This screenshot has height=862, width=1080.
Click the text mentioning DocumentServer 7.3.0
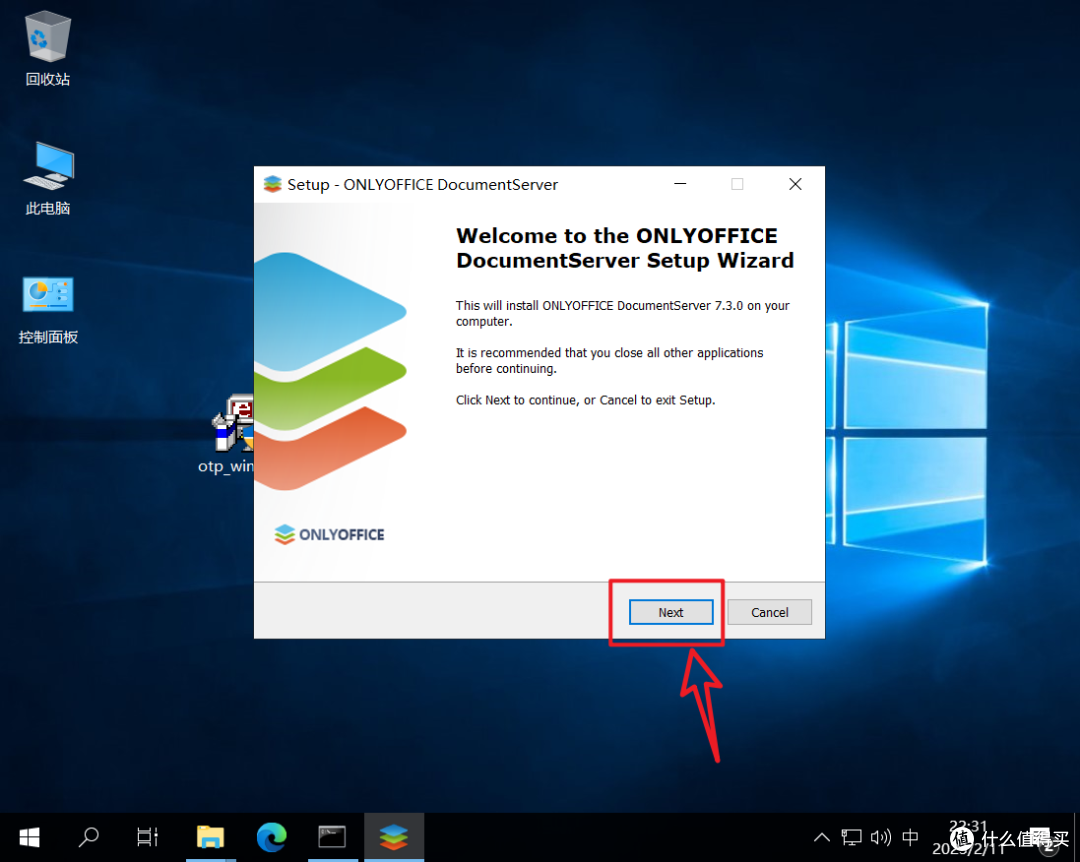pos(623,314)
